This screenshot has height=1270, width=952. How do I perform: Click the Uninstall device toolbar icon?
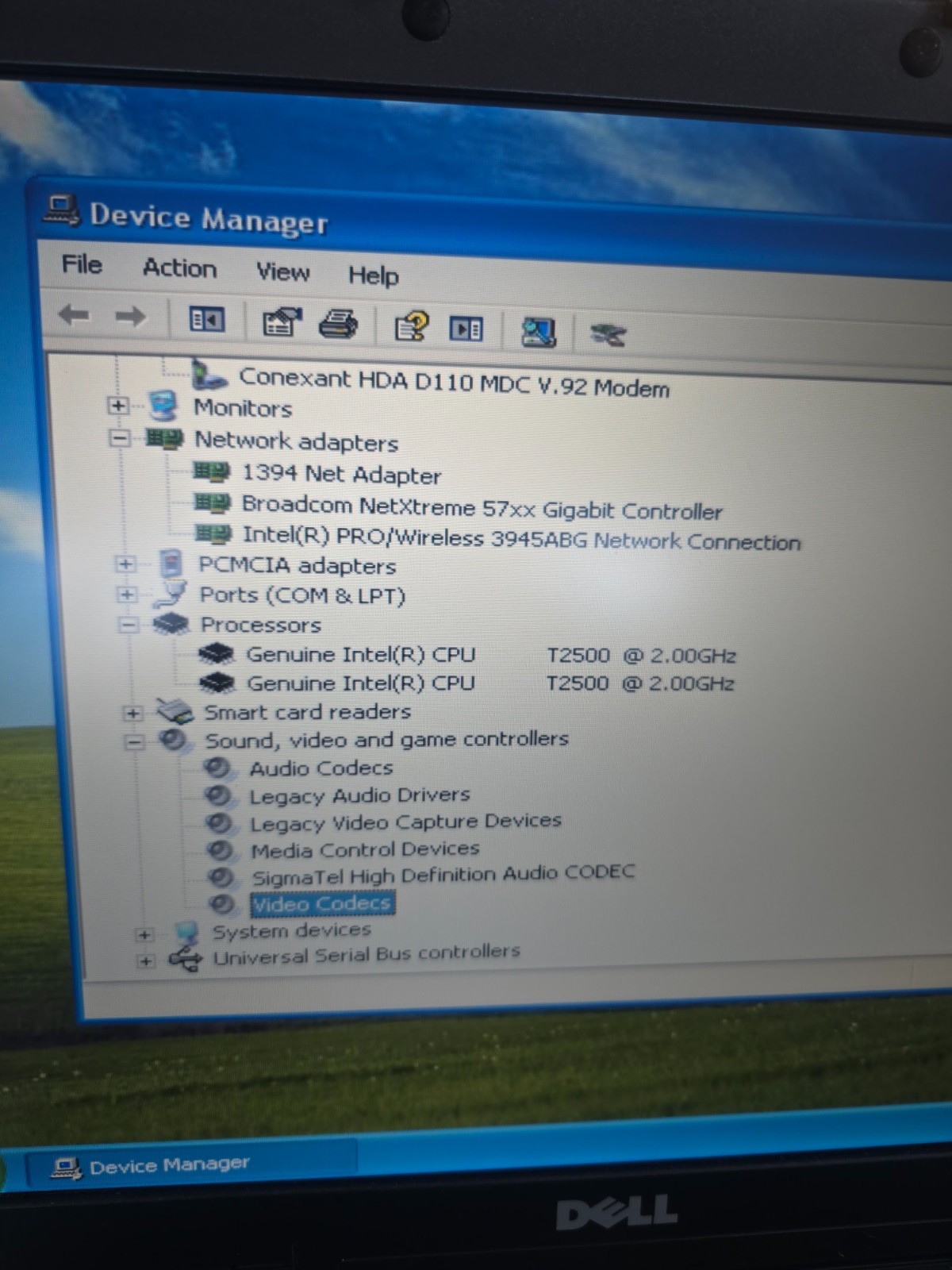(x=608, y=334)
